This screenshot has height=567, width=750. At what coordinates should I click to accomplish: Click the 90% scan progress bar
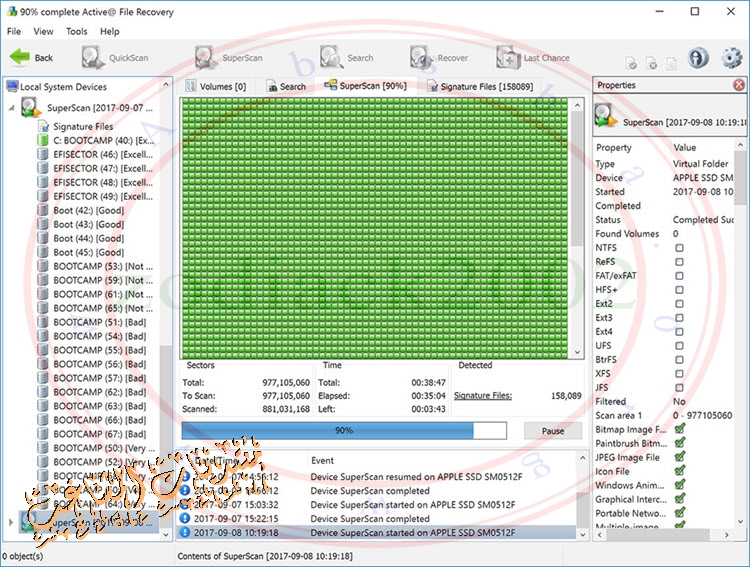(344, 431)
